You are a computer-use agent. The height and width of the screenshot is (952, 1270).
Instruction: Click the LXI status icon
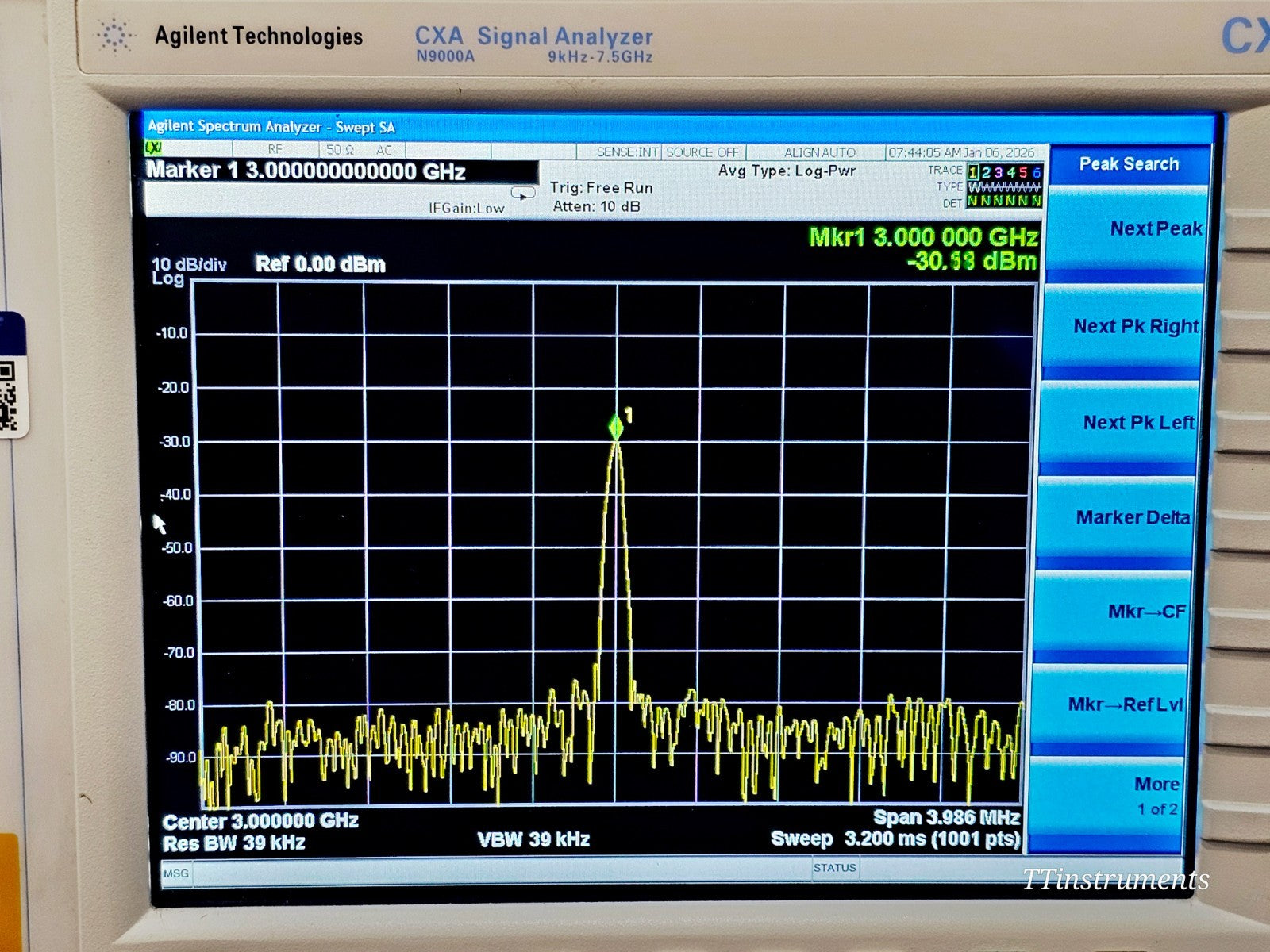pos(152,151)
